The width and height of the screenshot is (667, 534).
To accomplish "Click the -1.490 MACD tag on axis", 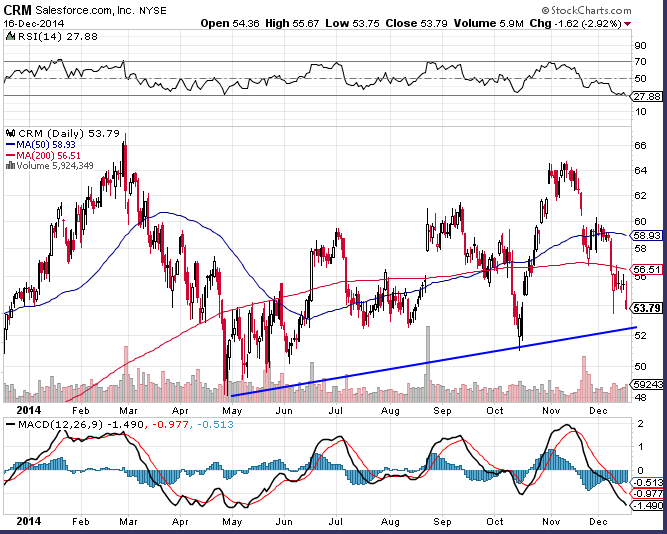I will (x=648, y=506).
